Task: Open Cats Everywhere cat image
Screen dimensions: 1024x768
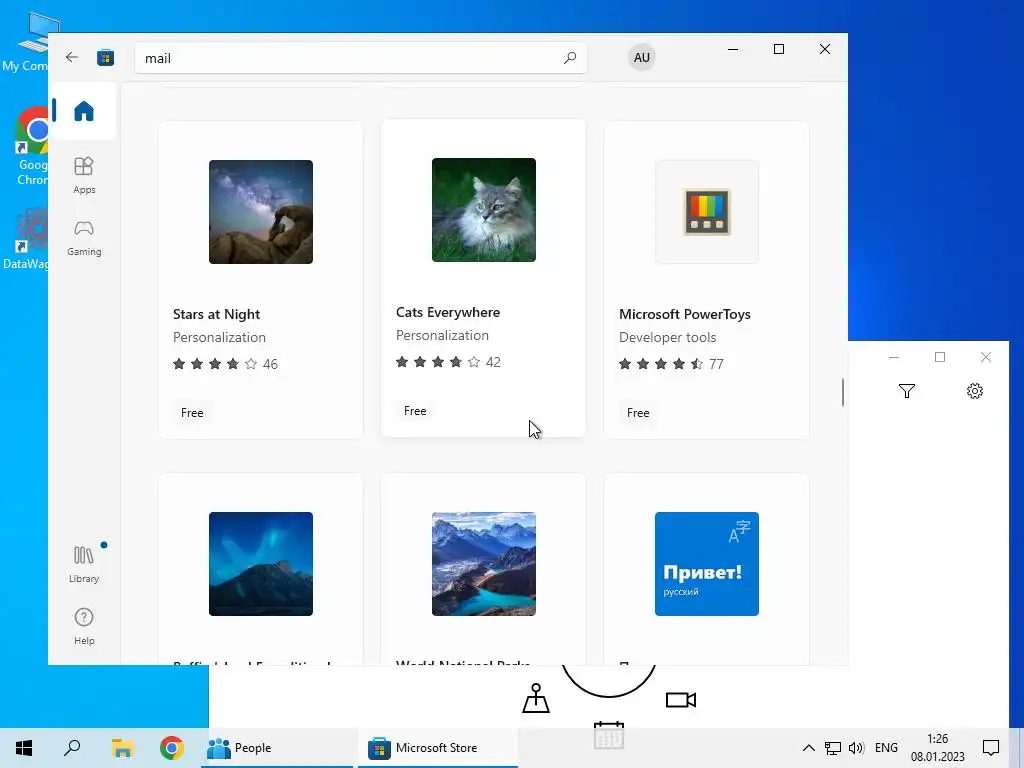Action: 483,210
